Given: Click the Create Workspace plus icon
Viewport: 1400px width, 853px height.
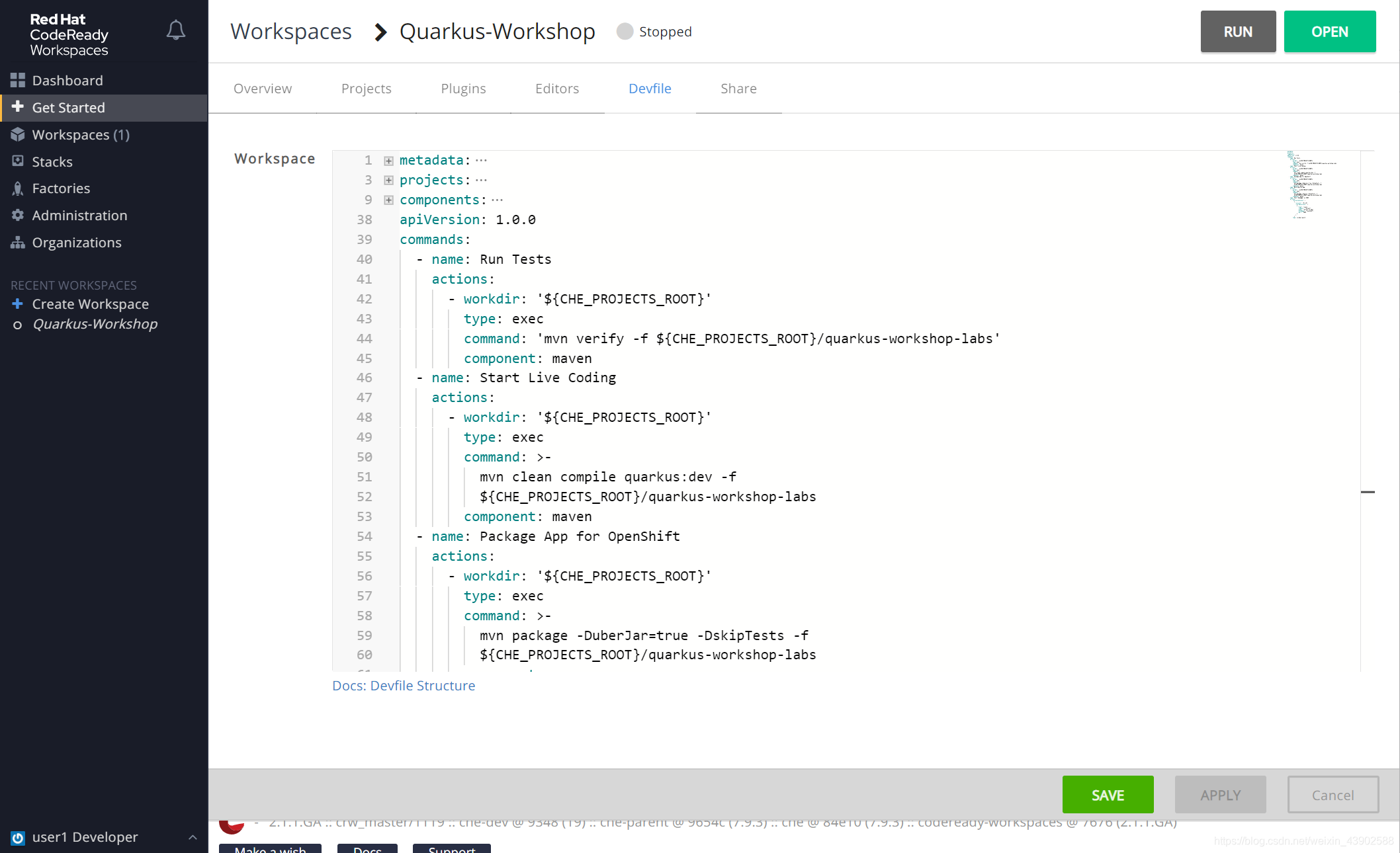Looking at the screenshot, I should 18,304.
